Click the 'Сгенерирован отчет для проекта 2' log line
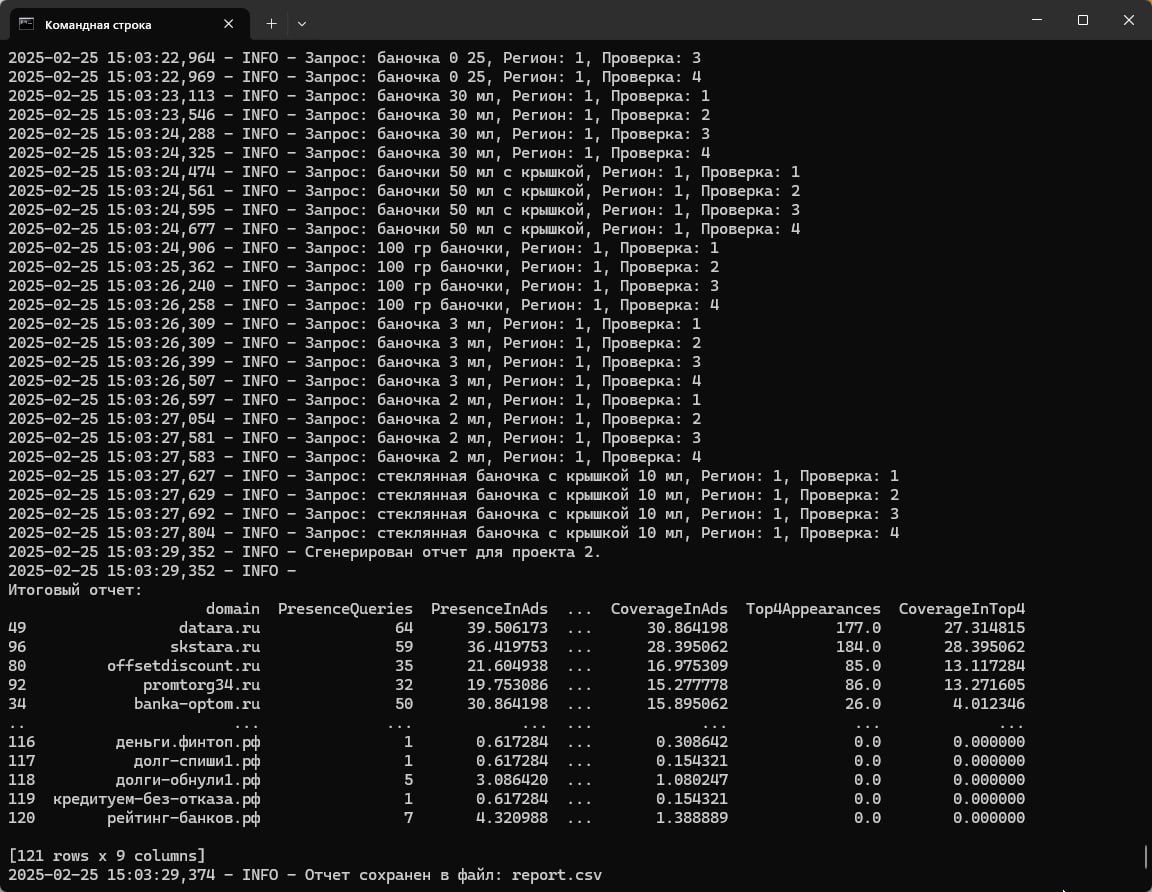This screenshot has height=892, width=1152. tap(304, 552)
